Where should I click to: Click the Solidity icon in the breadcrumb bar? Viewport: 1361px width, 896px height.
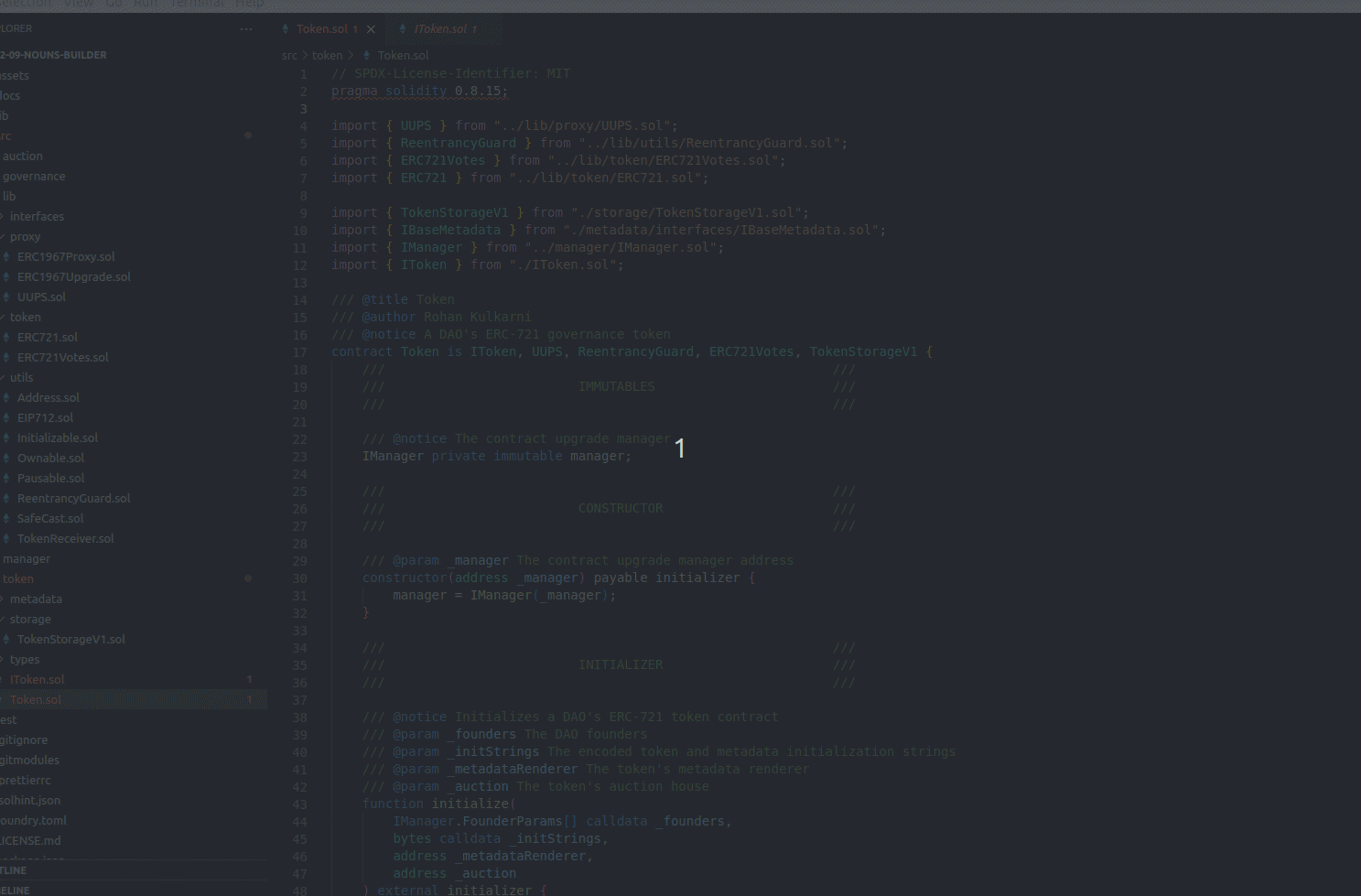coord(368,55)
